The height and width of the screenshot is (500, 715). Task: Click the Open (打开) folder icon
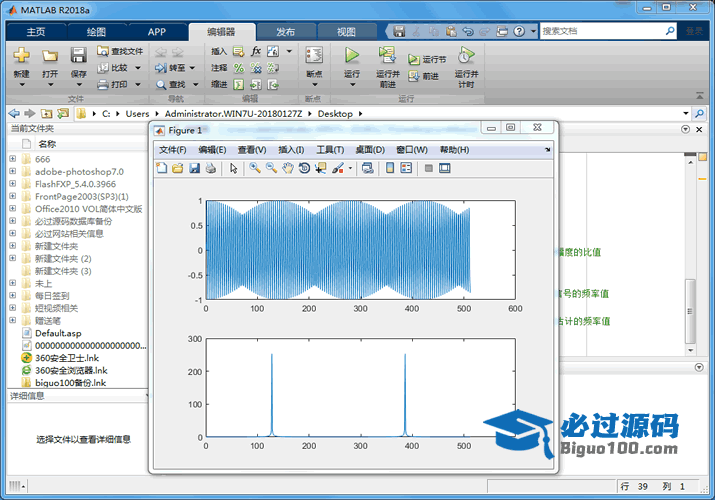coord(50,56)
